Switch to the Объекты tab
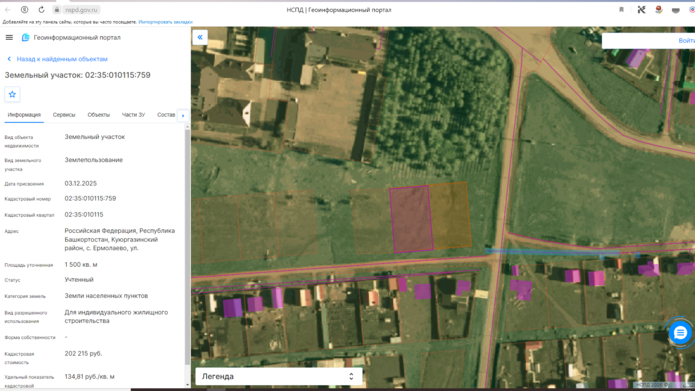The image size is (695, 391). point(98,115)
